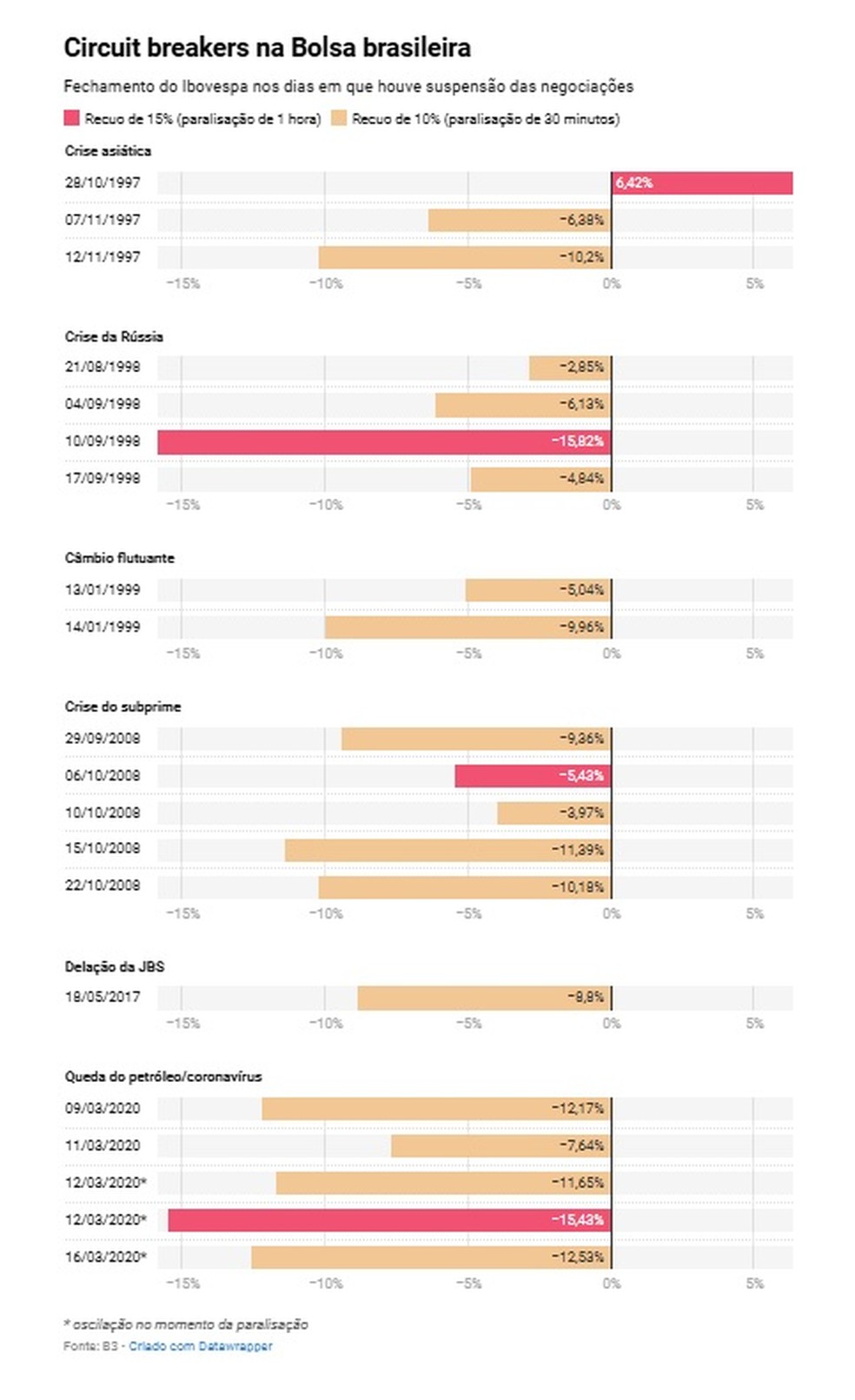Click the -9,96% bar for 14/01/1999
Viewport: 855px width, 1400px height.
467,627
